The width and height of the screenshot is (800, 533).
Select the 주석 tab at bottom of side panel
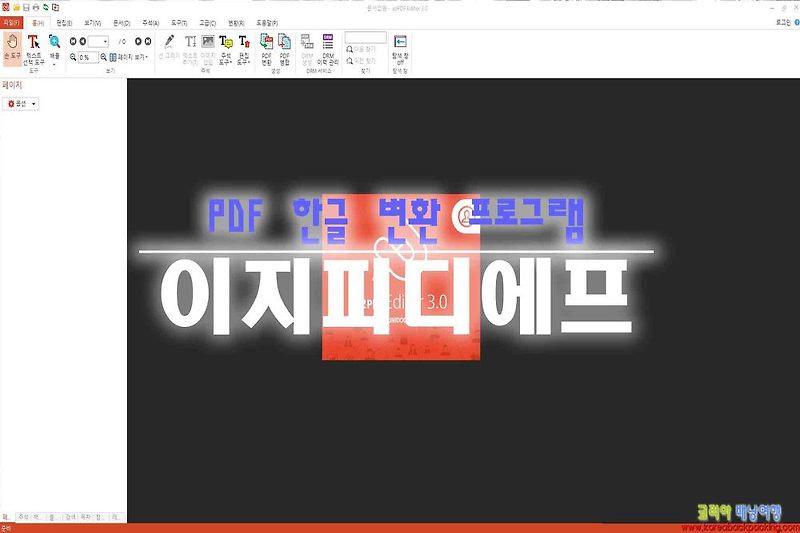[23, 517]
